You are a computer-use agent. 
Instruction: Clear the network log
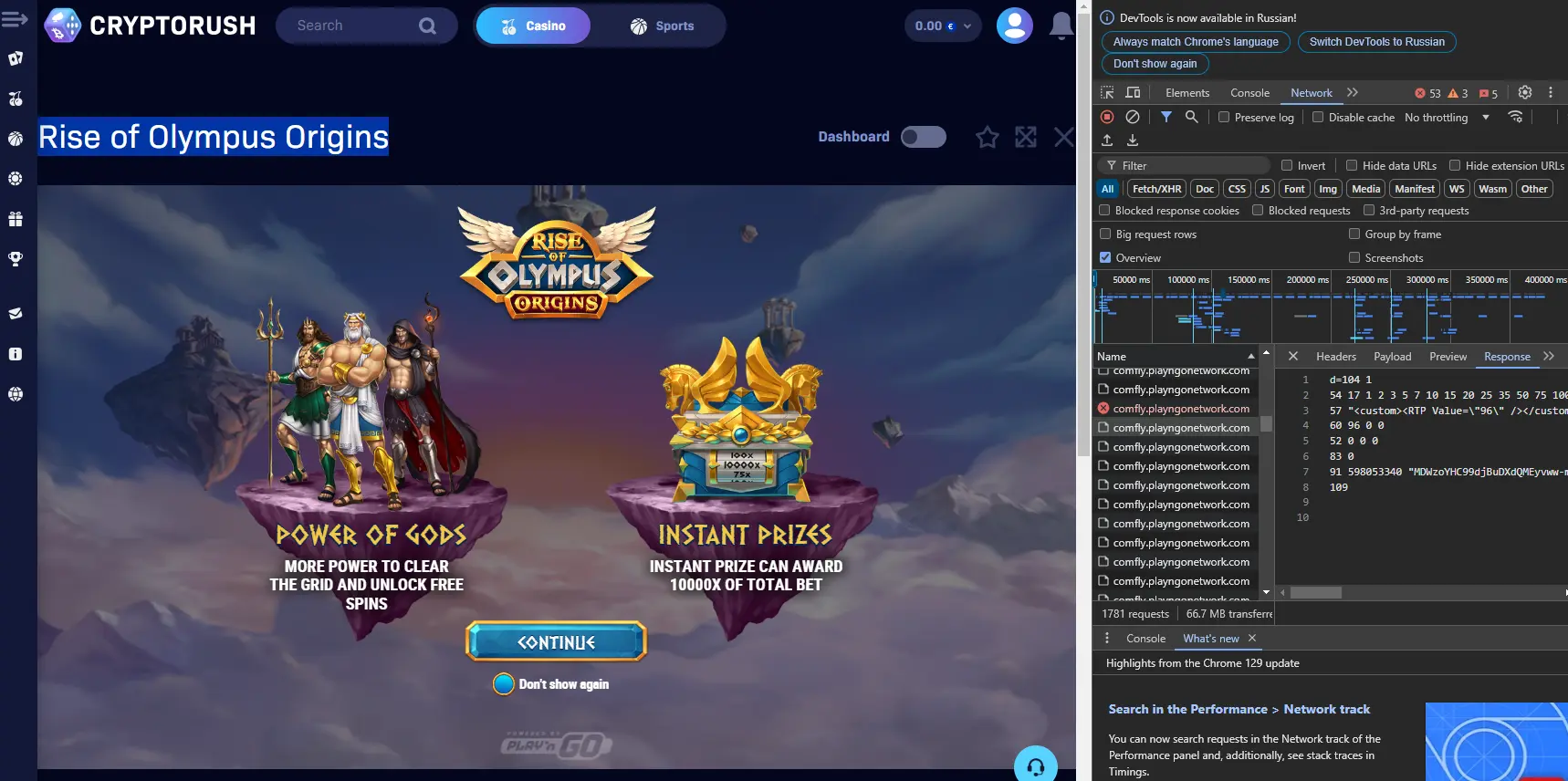[x=1133, y=117]
